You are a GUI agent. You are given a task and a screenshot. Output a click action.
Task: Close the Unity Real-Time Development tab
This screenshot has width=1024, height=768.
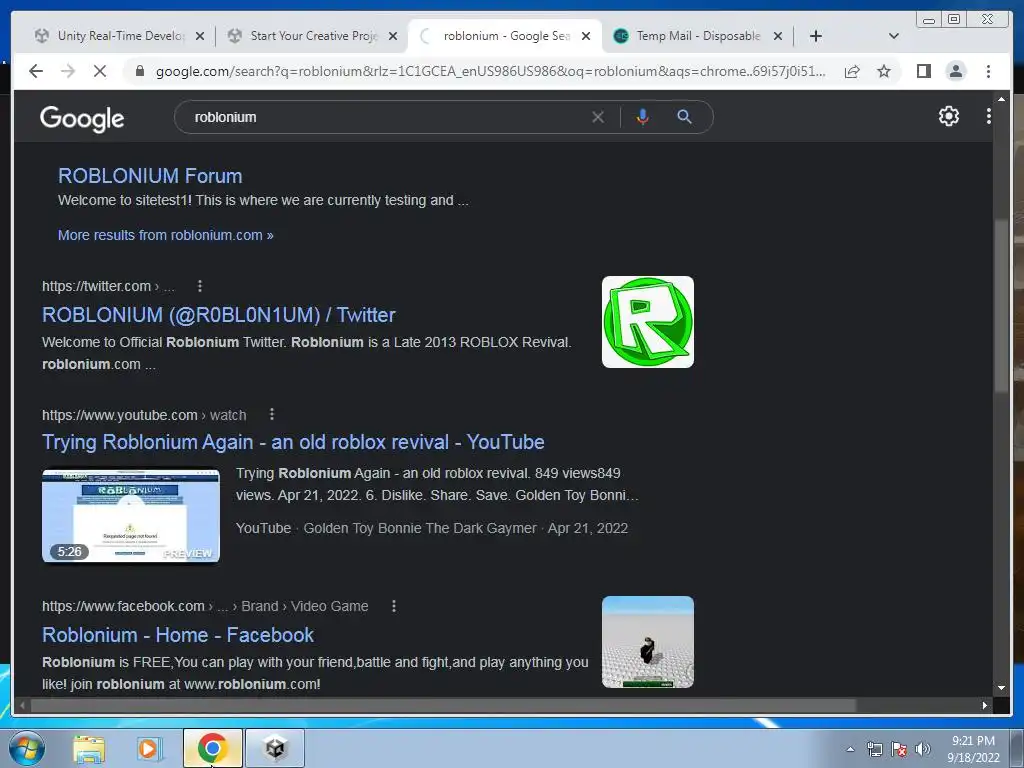200,36
